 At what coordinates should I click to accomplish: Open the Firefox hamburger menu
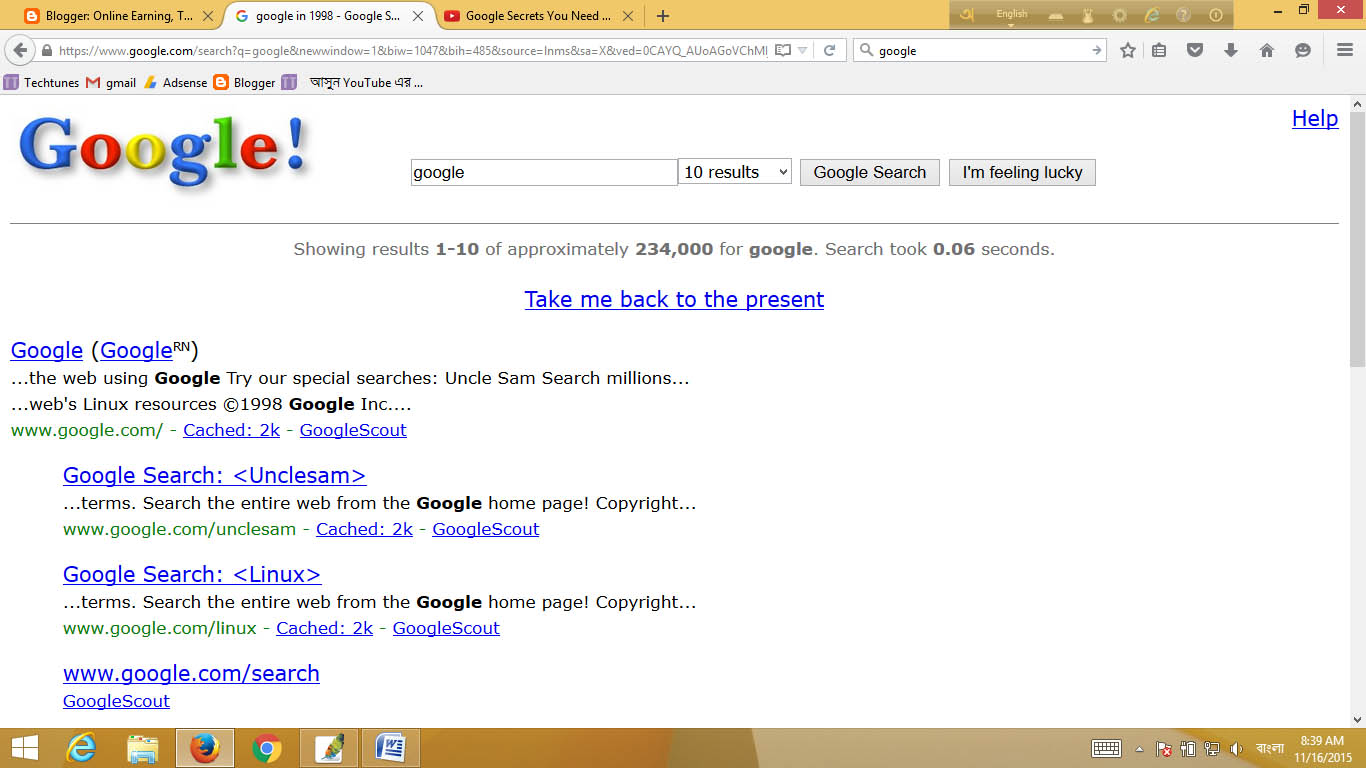coord(1345,50)
